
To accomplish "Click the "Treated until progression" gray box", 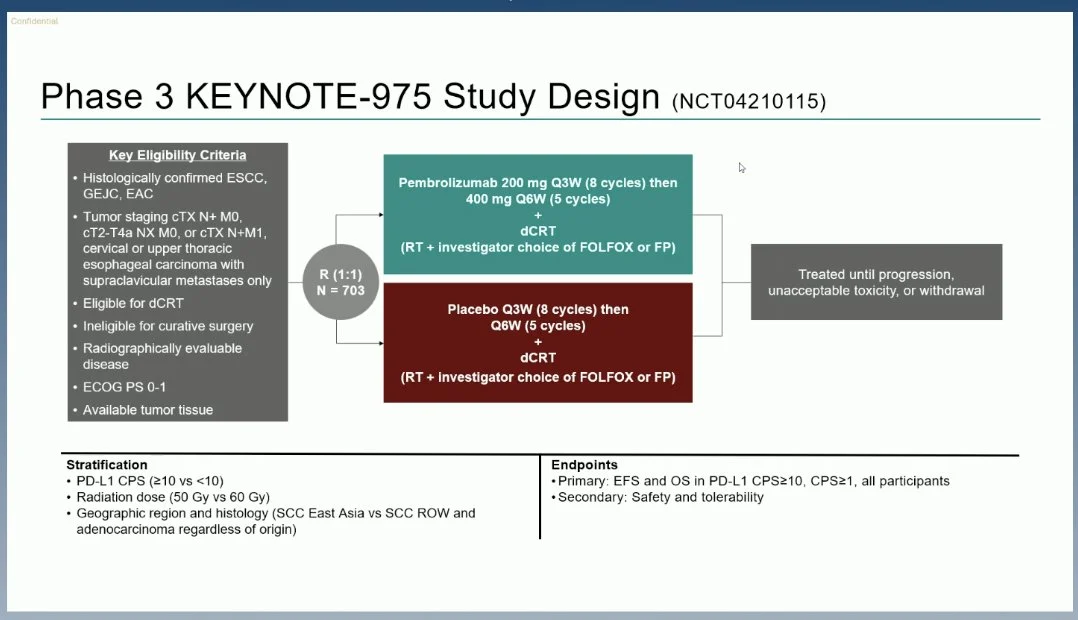I will (x=876, y=282).
